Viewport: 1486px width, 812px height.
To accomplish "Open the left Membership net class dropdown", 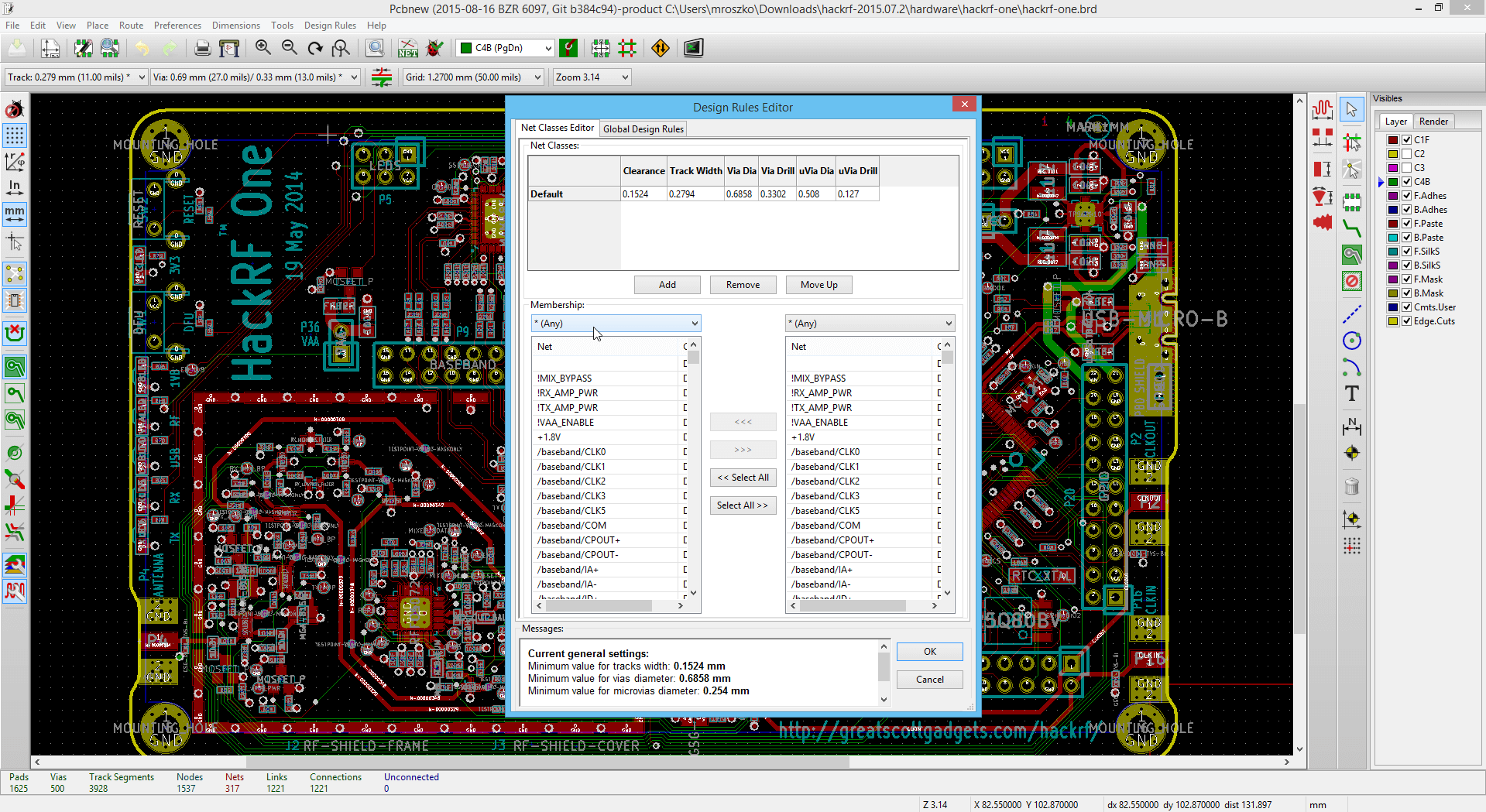I will coord(616,324).
